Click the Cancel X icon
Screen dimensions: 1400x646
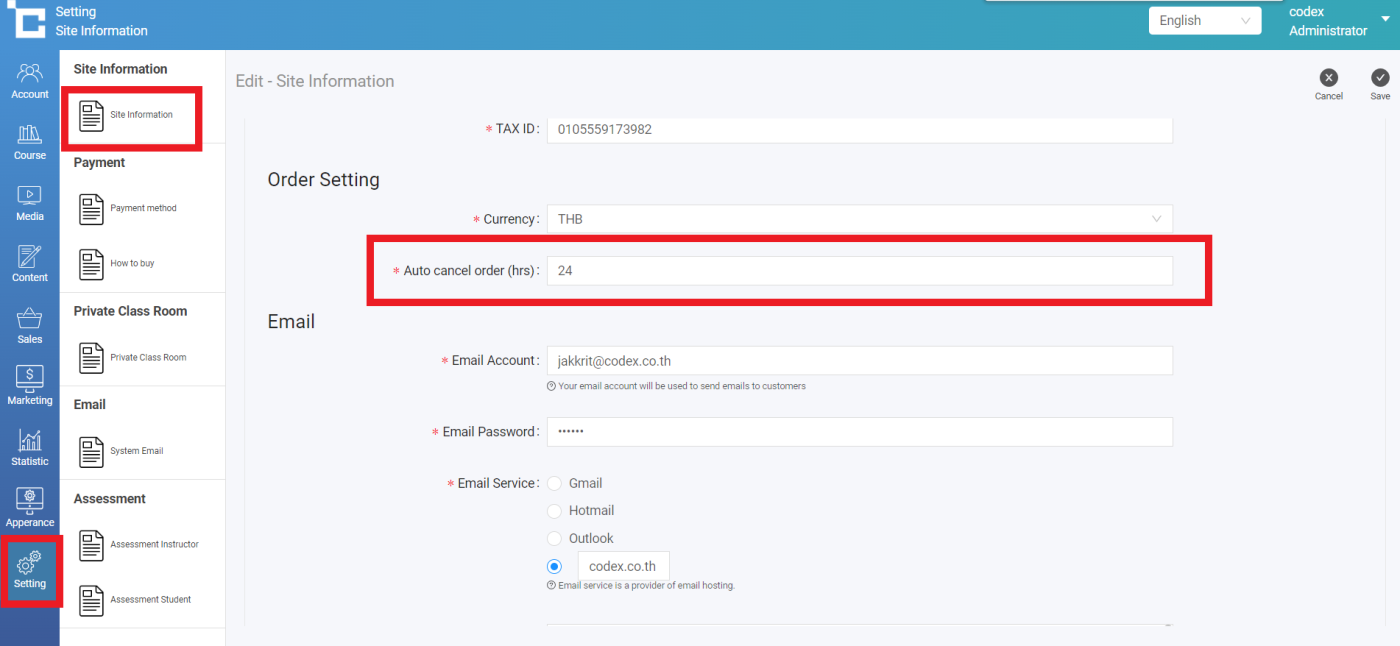coord(1328,78)
